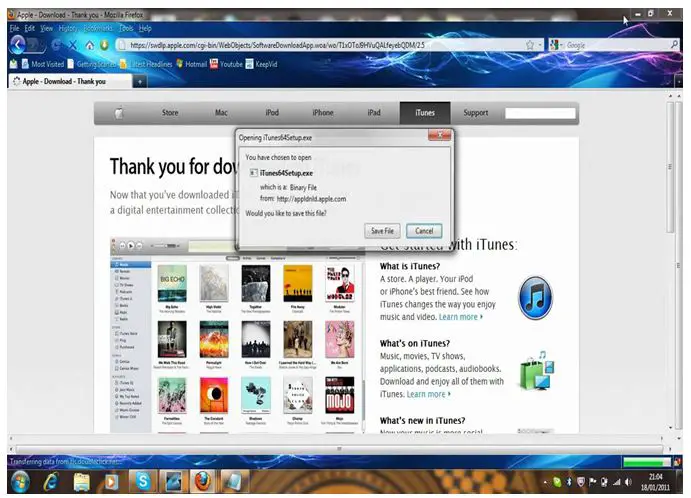691x498 pixels.
Task: Go to Store in Apple navigation
Action: (x=170, y=113)
